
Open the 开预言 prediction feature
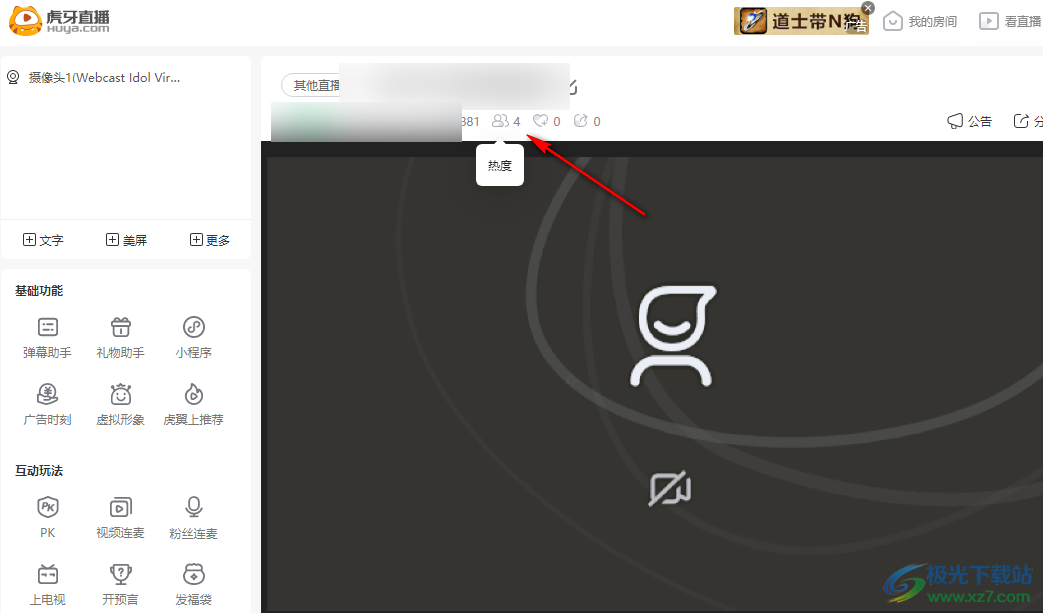point(120,585)
